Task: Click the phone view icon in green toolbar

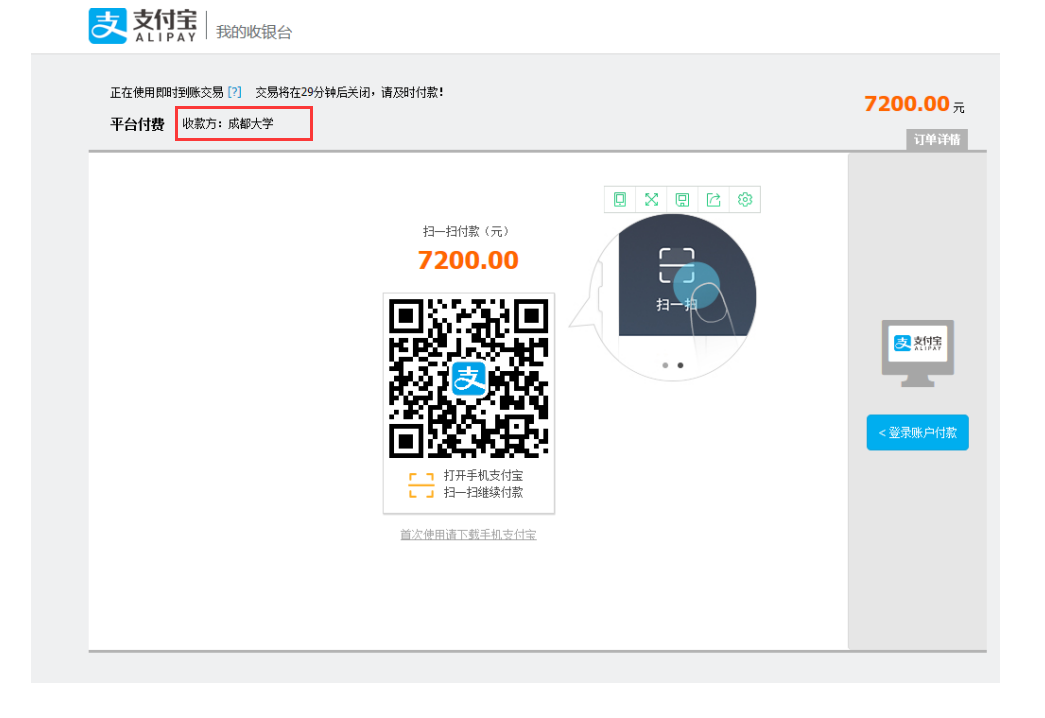Action: pos(620,199)
